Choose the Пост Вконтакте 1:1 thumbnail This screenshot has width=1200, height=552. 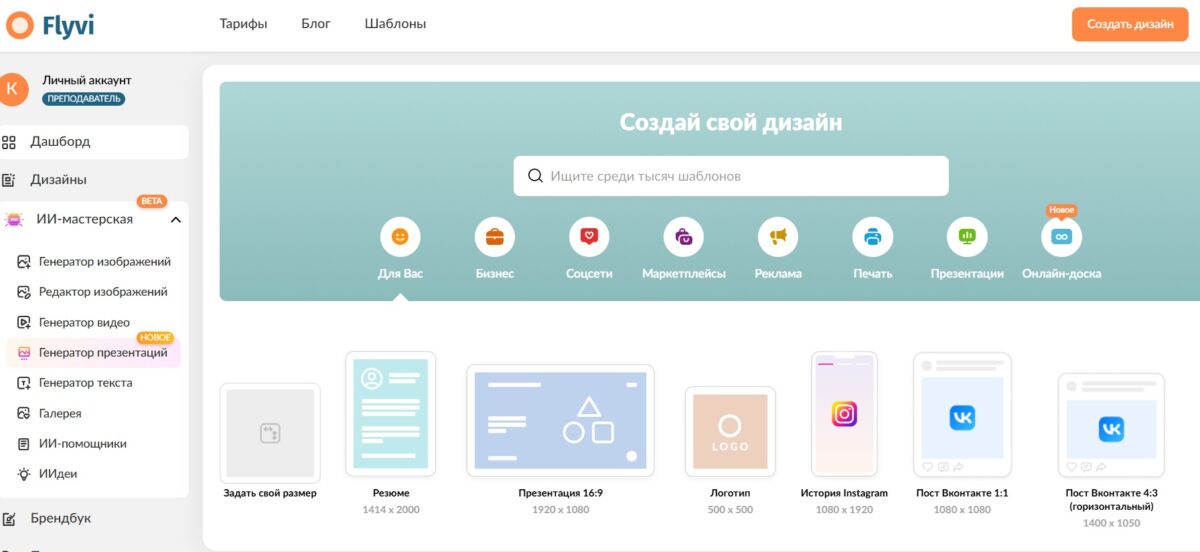962,414
